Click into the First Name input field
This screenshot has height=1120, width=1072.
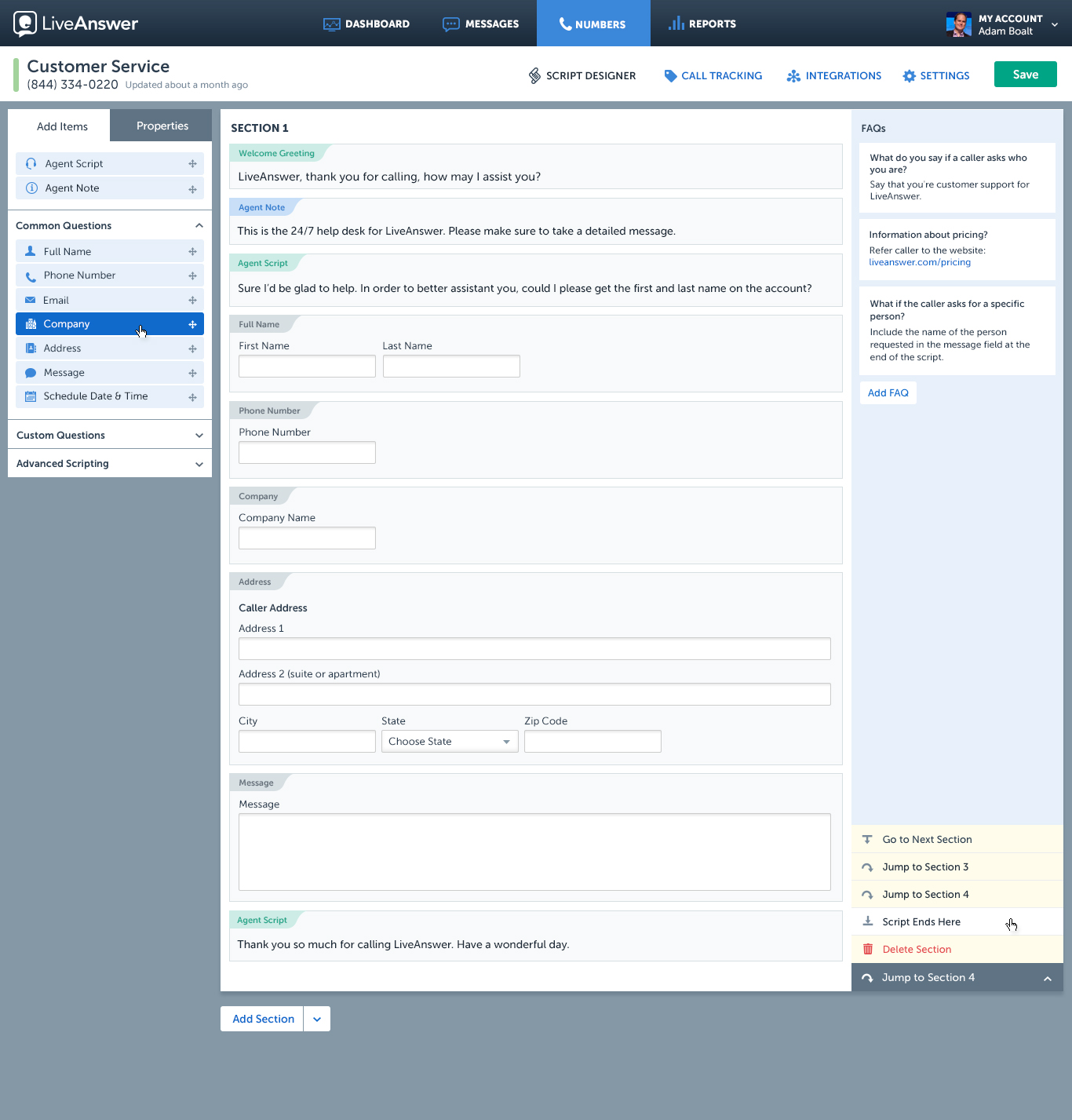point(307,367)
